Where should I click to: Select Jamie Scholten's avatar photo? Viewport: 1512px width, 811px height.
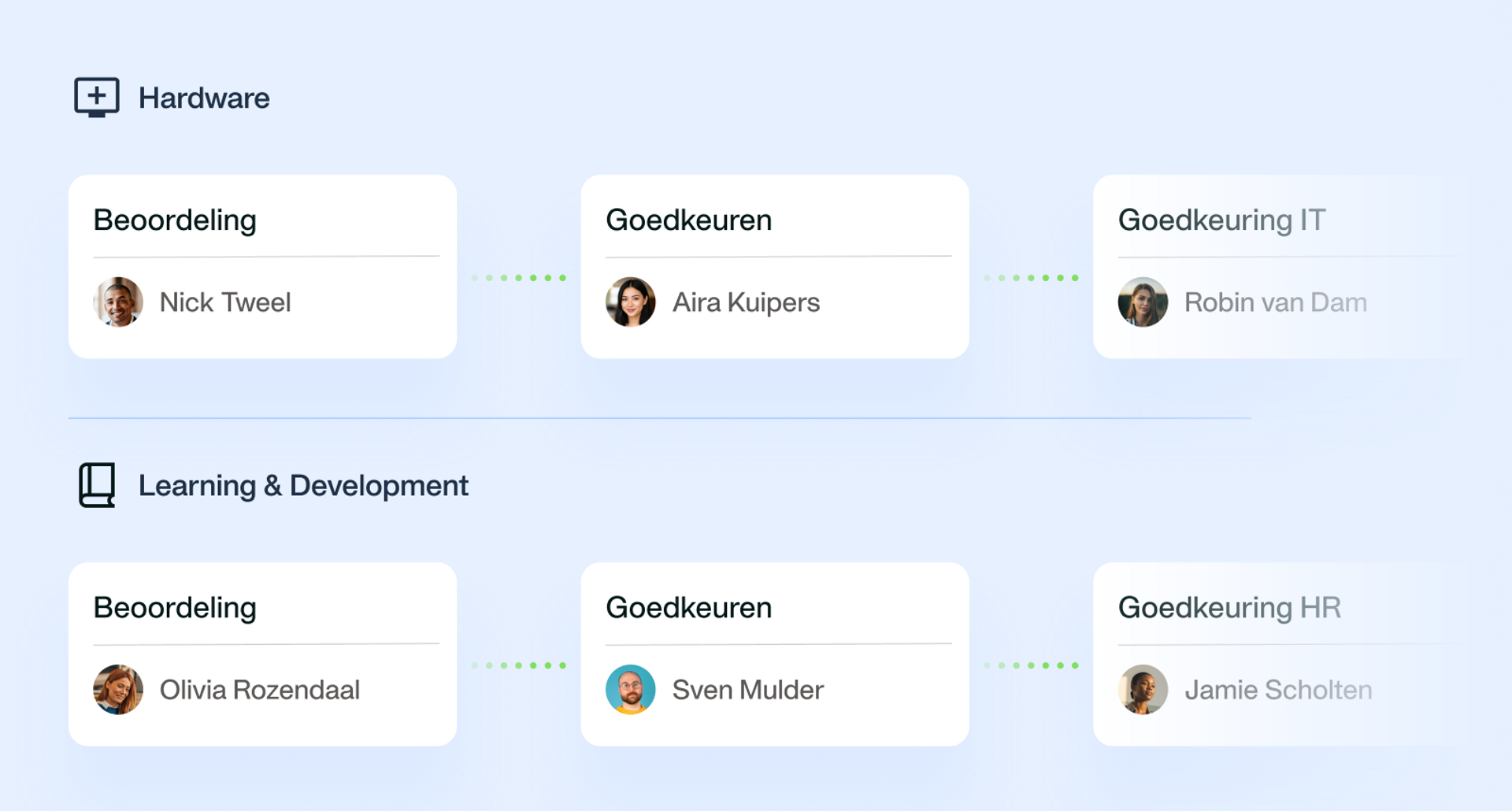coord(1143,690)
